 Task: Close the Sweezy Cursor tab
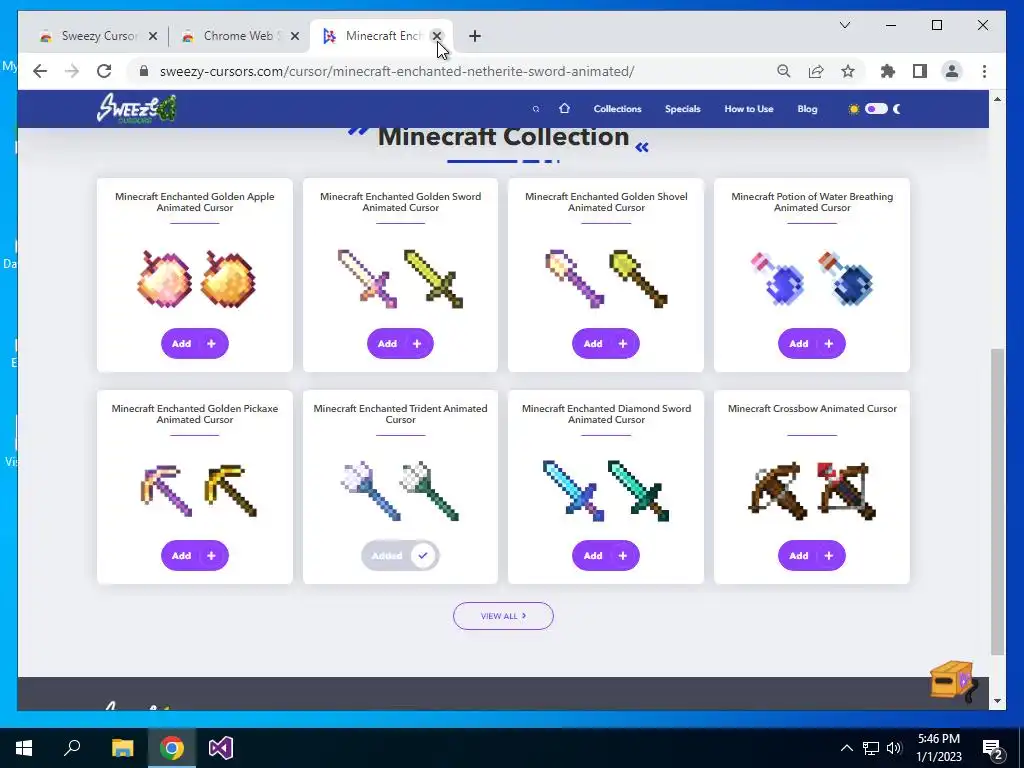coord(153,36)
